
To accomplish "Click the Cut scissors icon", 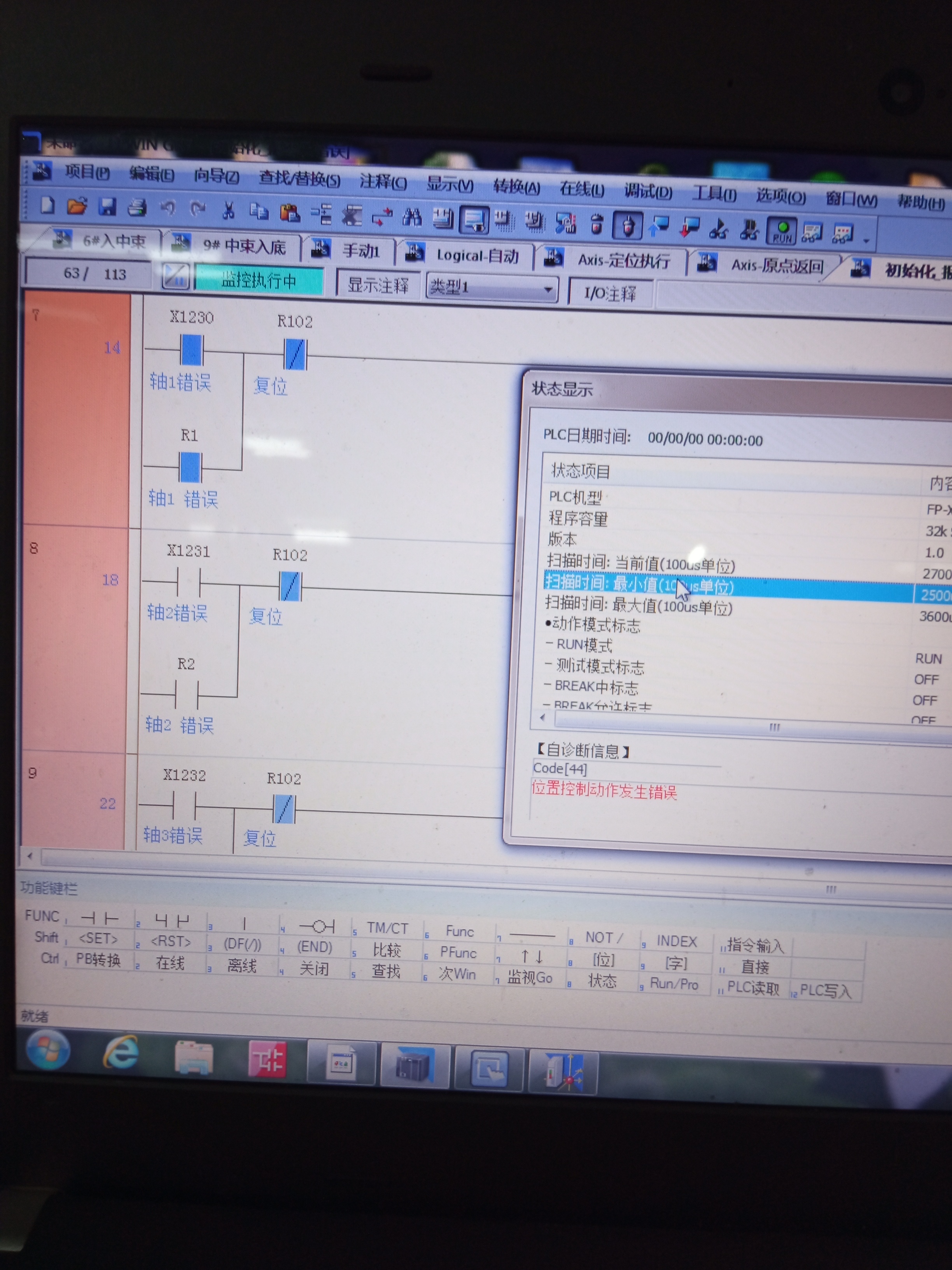I will coord(228,211).
